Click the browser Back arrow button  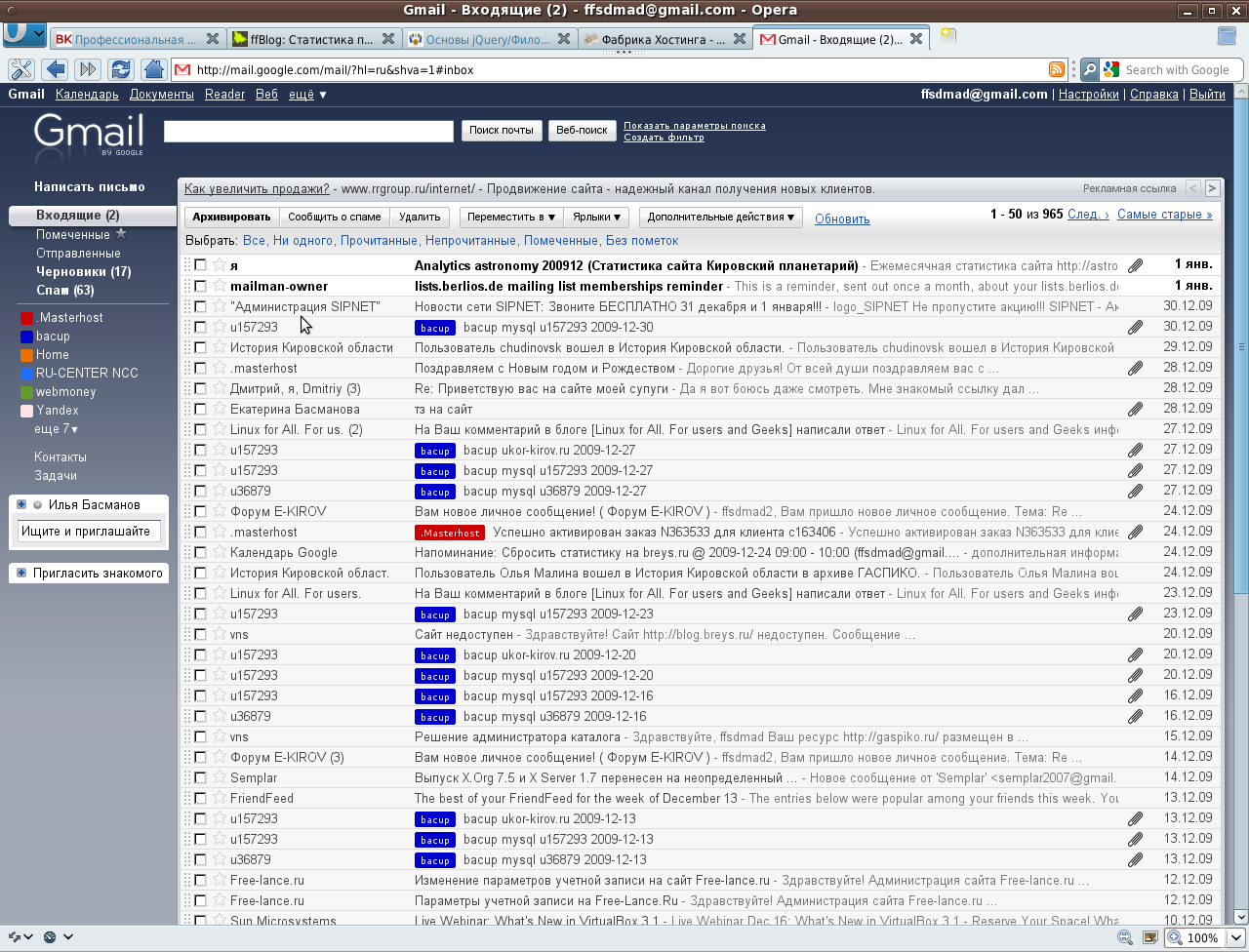click(55, 69)
